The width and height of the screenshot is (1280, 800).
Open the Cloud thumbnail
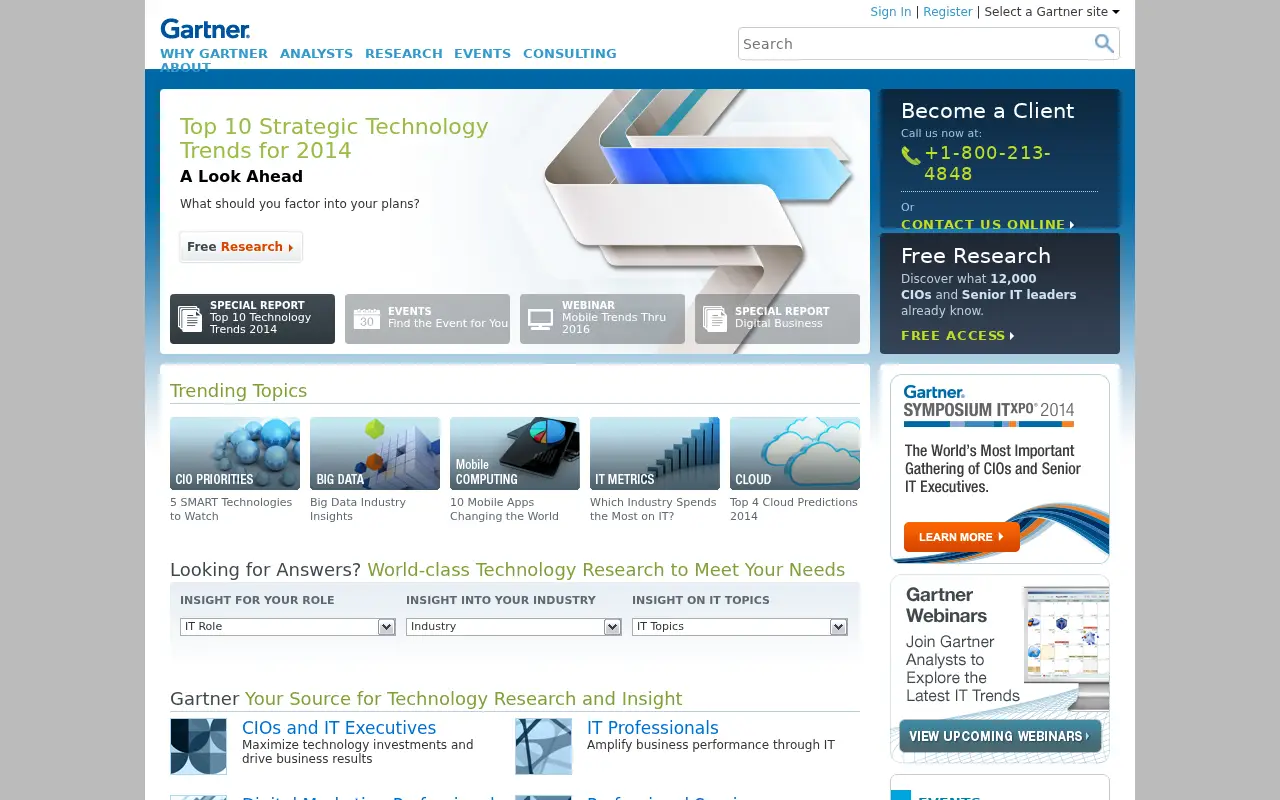pos(795,453)
